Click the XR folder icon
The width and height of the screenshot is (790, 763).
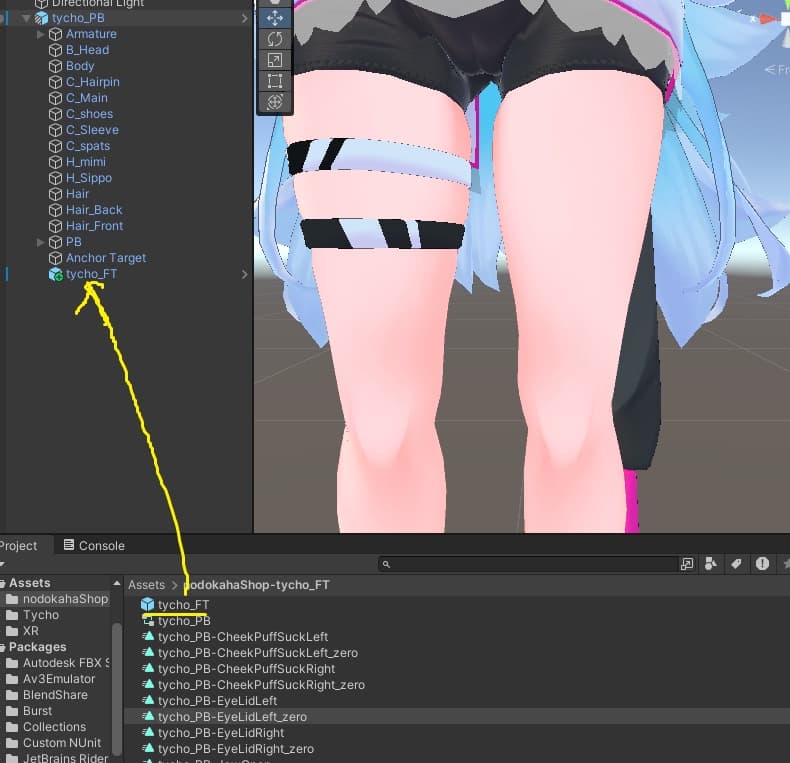(x=12, y=631)
